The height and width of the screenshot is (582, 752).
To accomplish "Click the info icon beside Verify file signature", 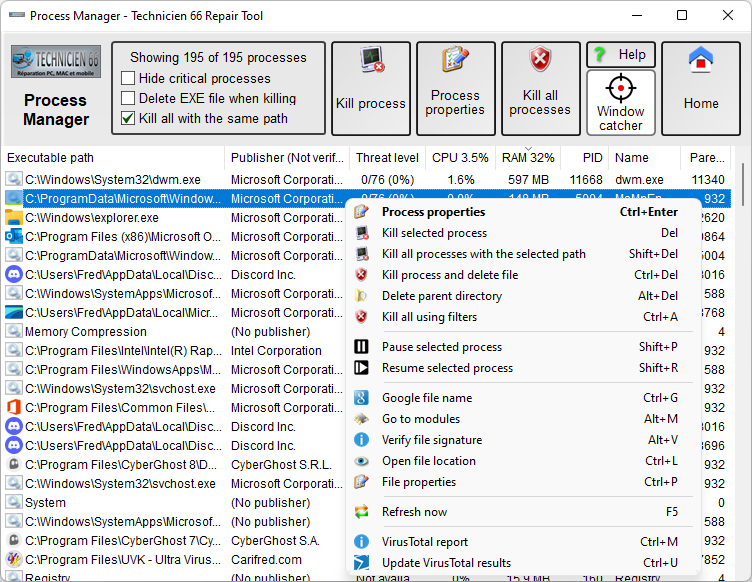I will [x=361, y=440].
